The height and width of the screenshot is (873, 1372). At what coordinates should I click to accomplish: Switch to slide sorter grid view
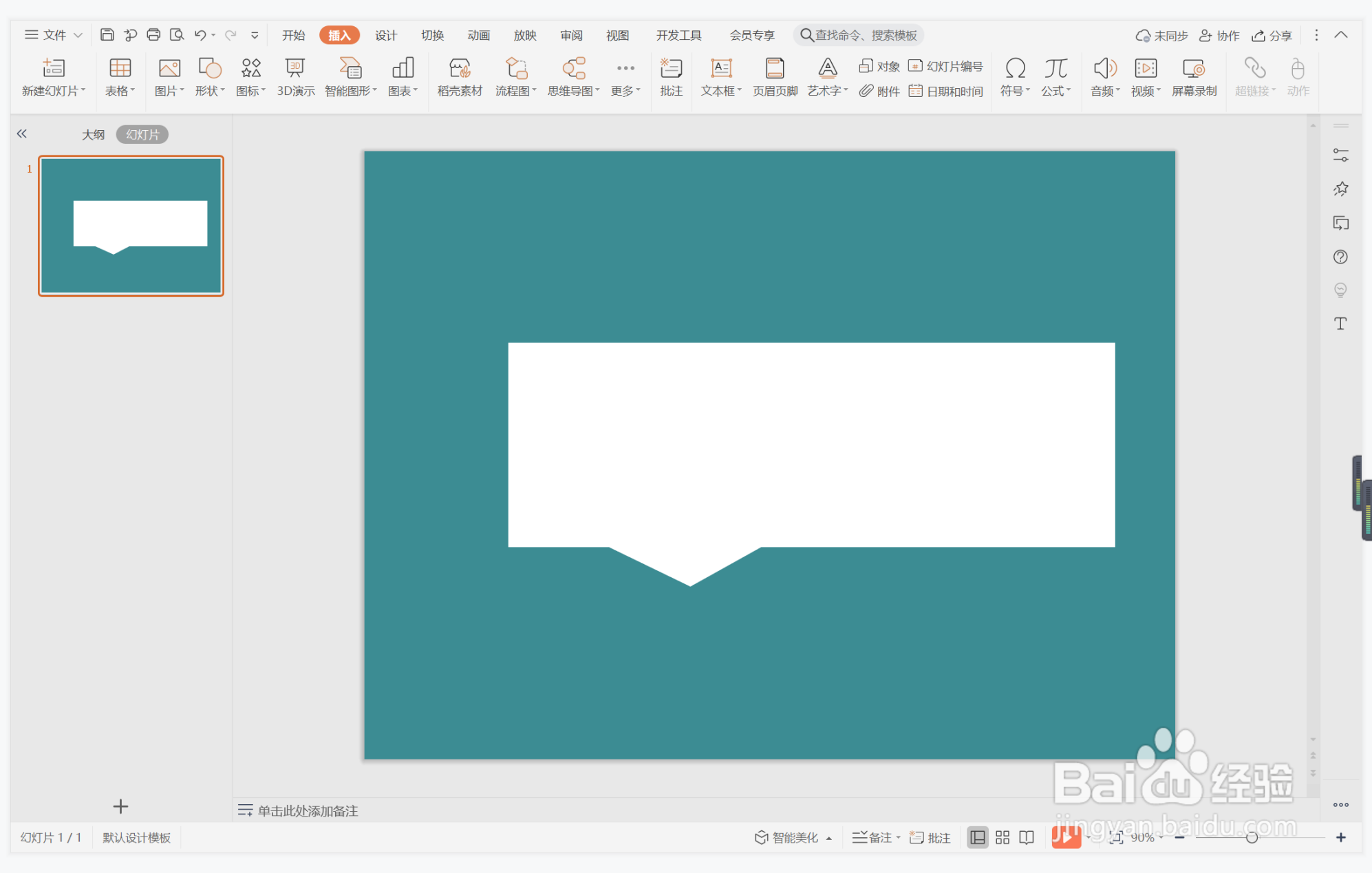1003,837
